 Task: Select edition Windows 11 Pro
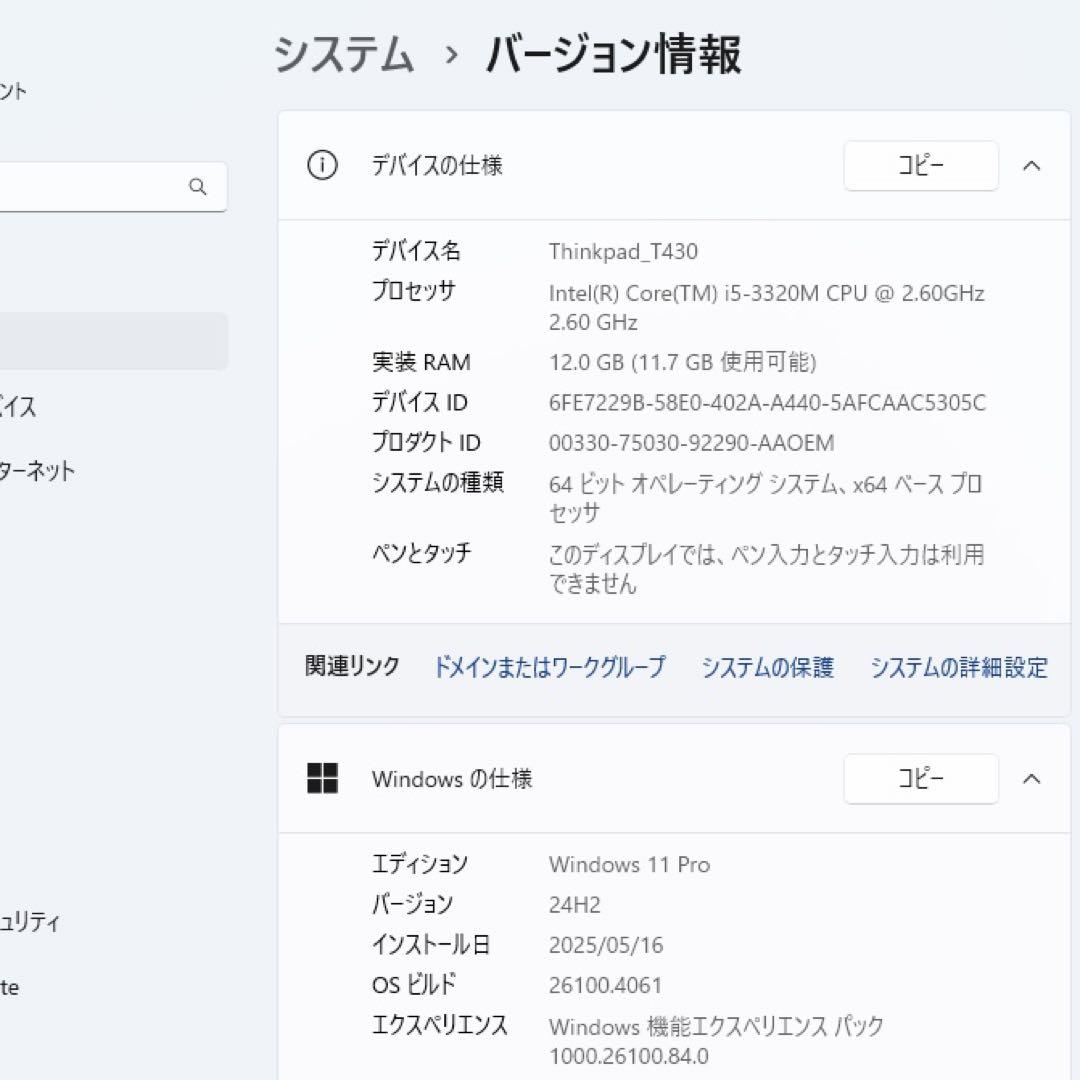point(630,864)
